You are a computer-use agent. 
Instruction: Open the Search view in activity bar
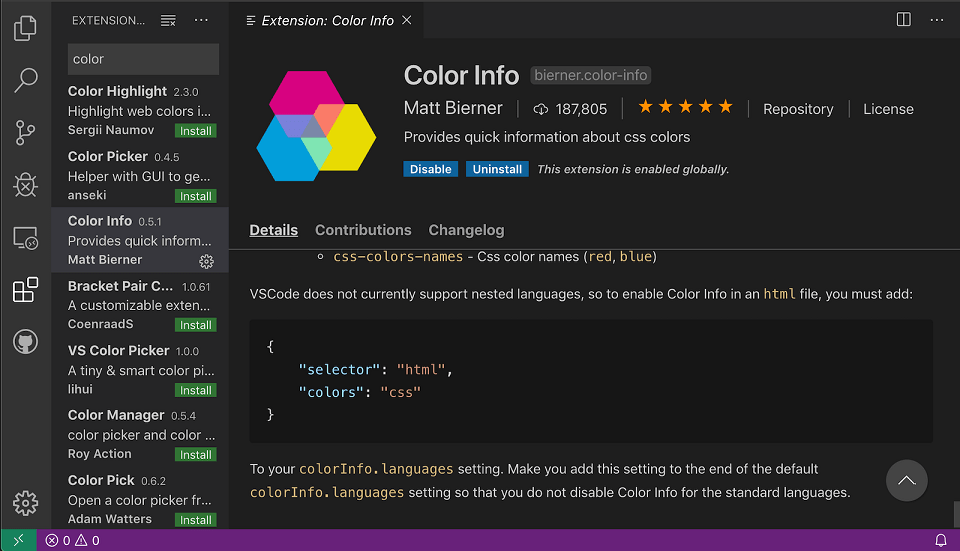tap(25, 81)
